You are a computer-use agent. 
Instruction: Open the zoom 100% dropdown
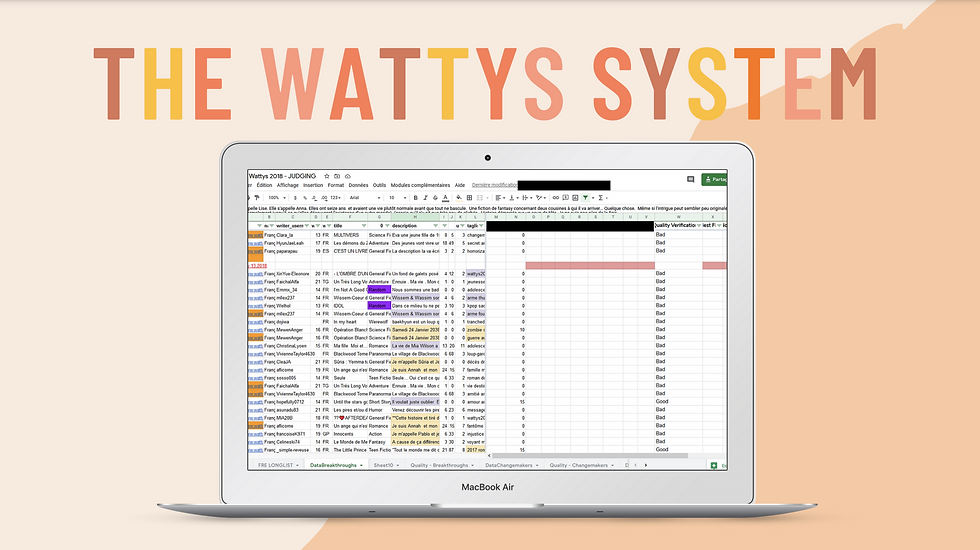point(278,198)
